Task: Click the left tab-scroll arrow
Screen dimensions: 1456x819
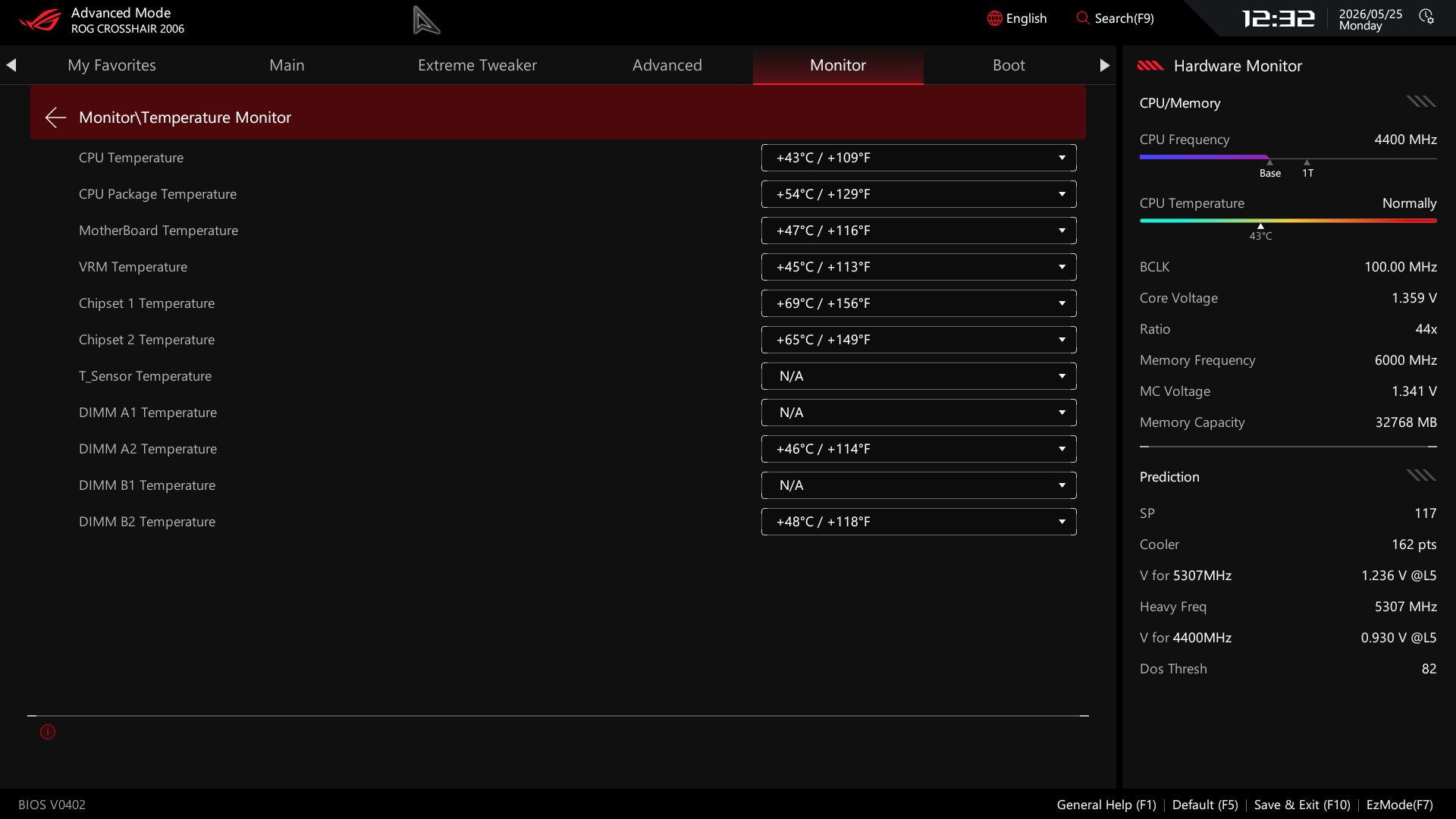Action: tap(11, 65)
